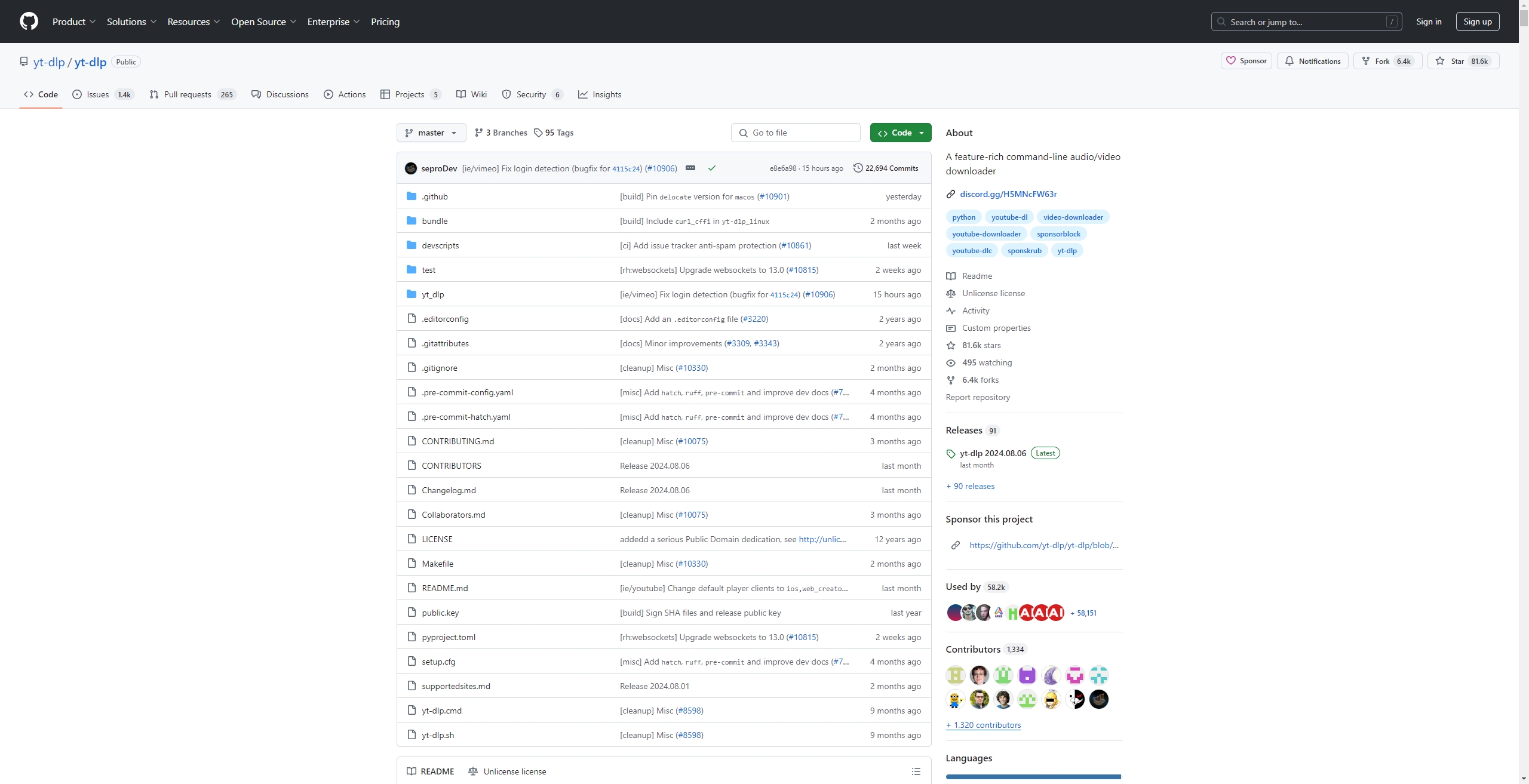The width and height of the screenshot is (1529, 784).
Task: Click the Go to file field
Action: click(796, 133)
